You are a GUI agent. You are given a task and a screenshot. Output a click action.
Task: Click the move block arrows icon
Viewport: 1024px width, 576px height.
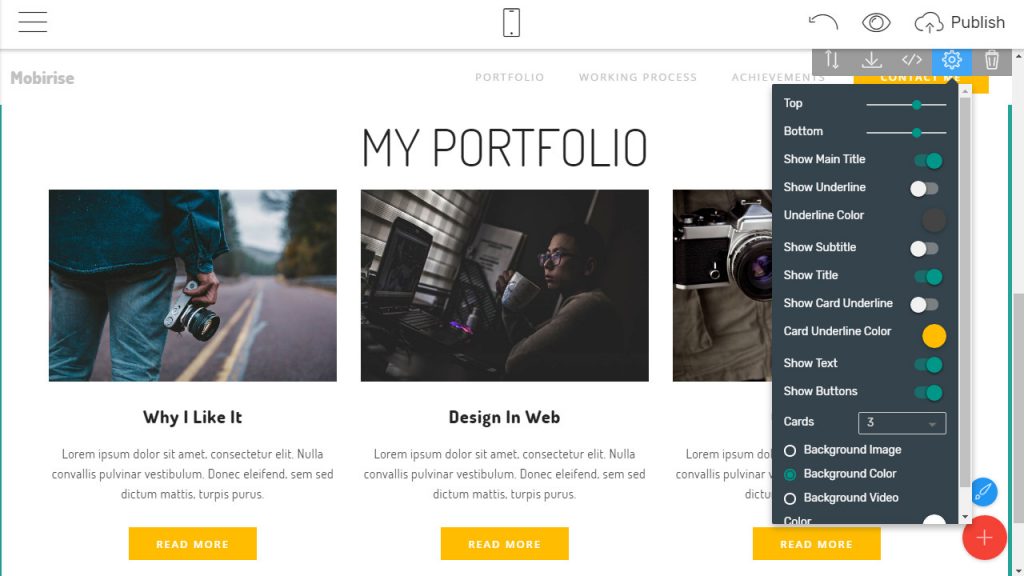pyautogui.click(x=831, y=60)
